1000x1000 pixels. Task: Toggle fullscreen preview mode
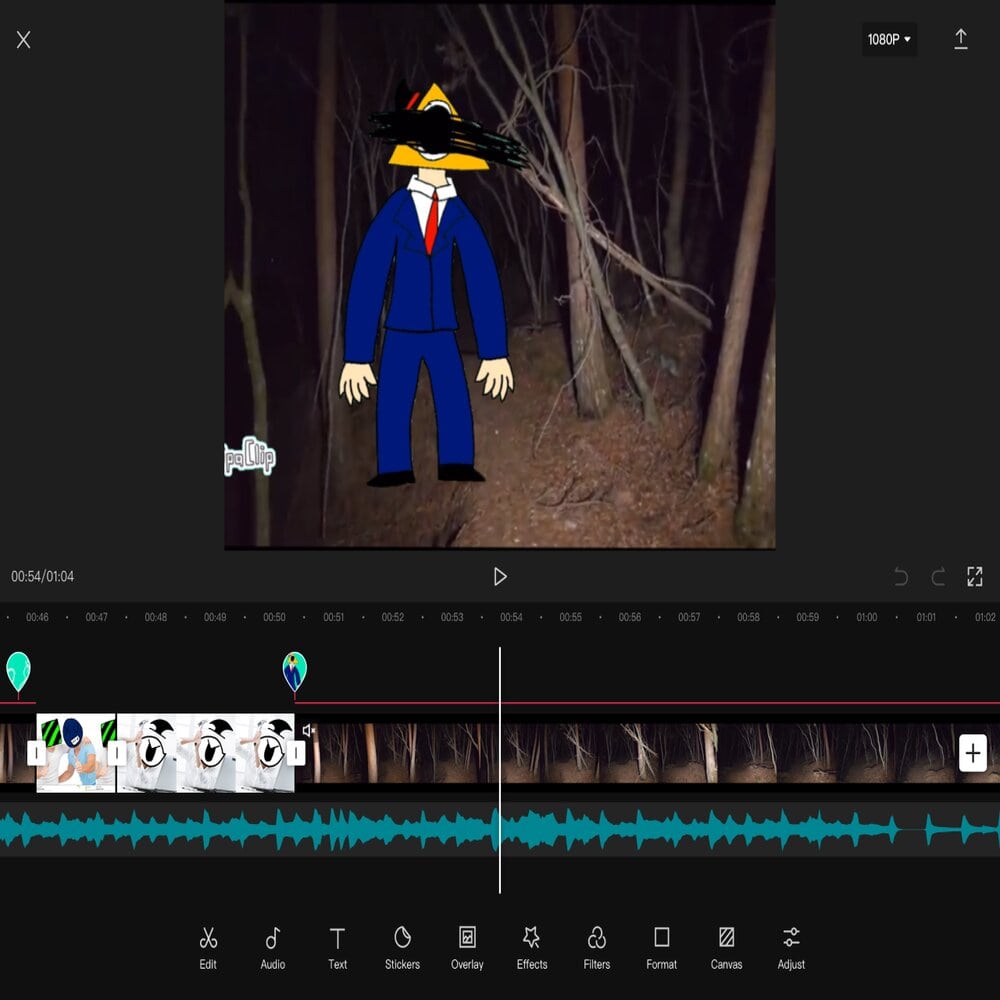(975, 577)
